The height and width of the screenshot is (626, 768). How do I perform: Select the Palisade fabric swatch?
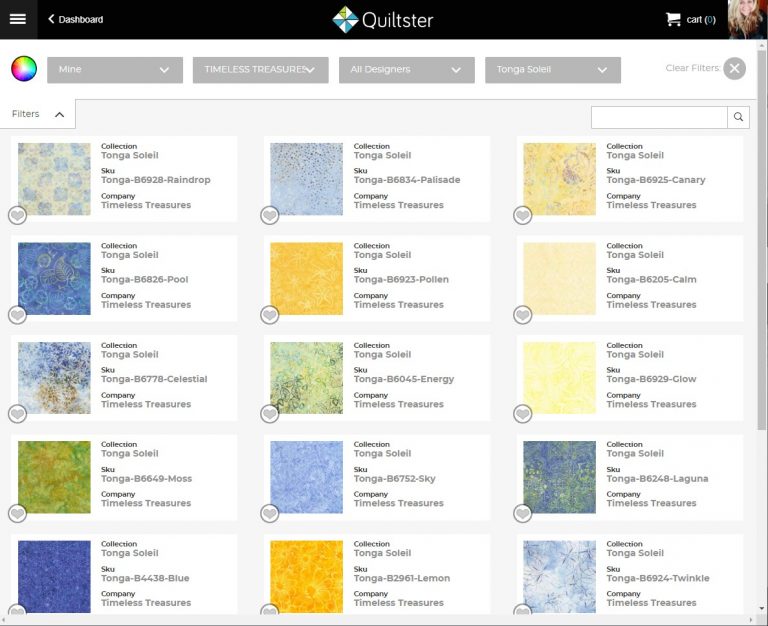(307, 179)
